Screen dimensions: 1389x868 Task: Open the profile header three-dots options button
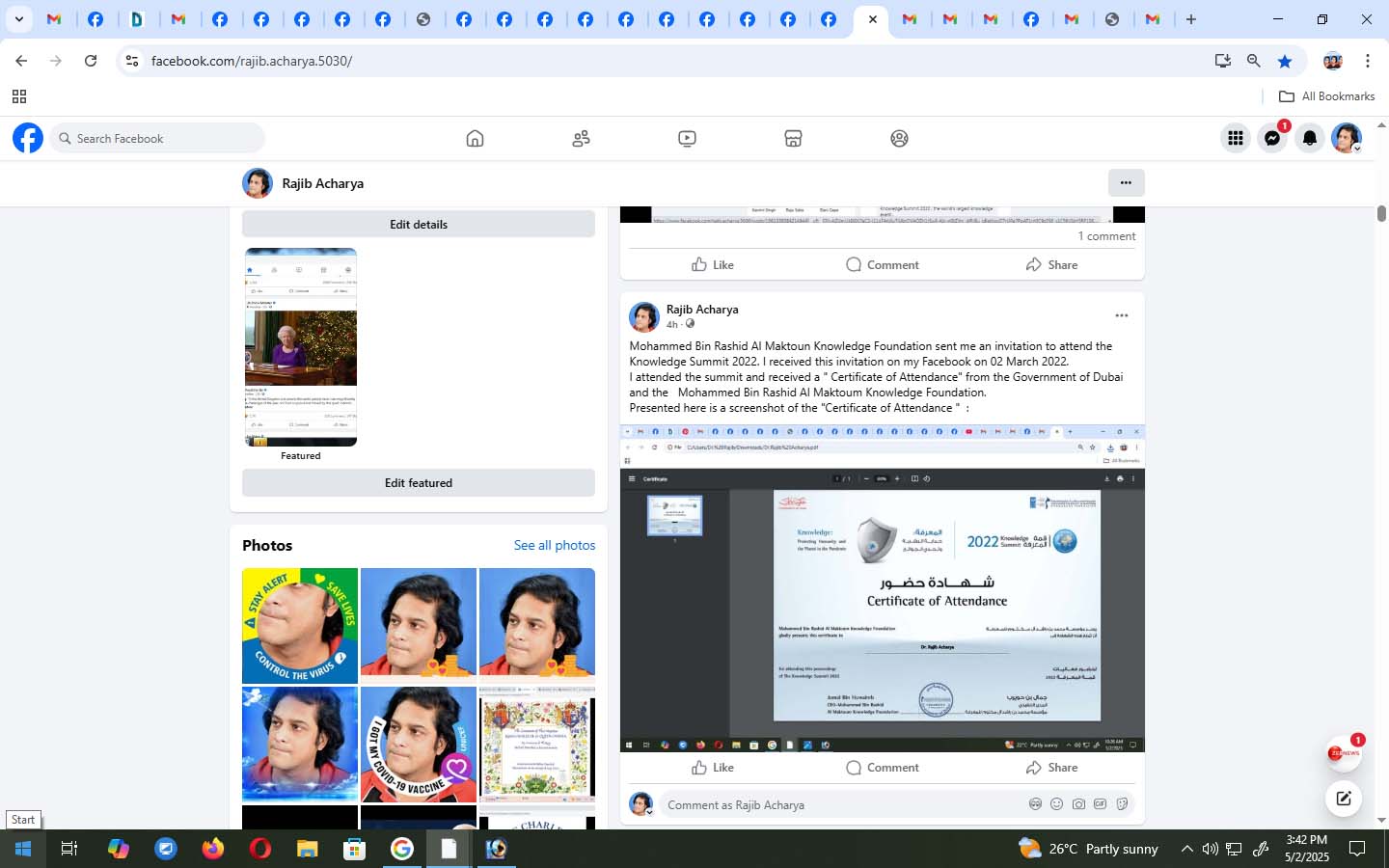pos(1126,182)
